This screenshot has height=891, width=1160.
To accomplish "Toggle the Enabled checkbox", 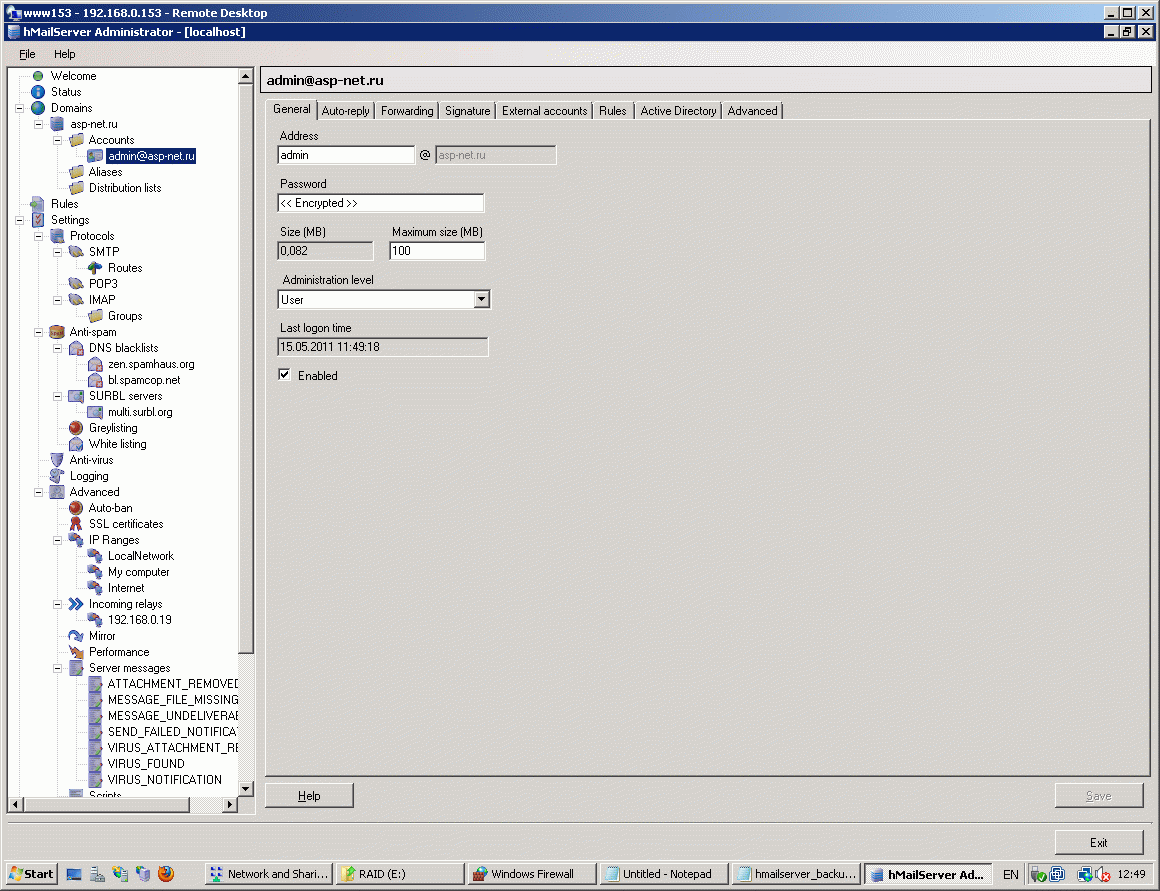I will click(x=285, y=374).
